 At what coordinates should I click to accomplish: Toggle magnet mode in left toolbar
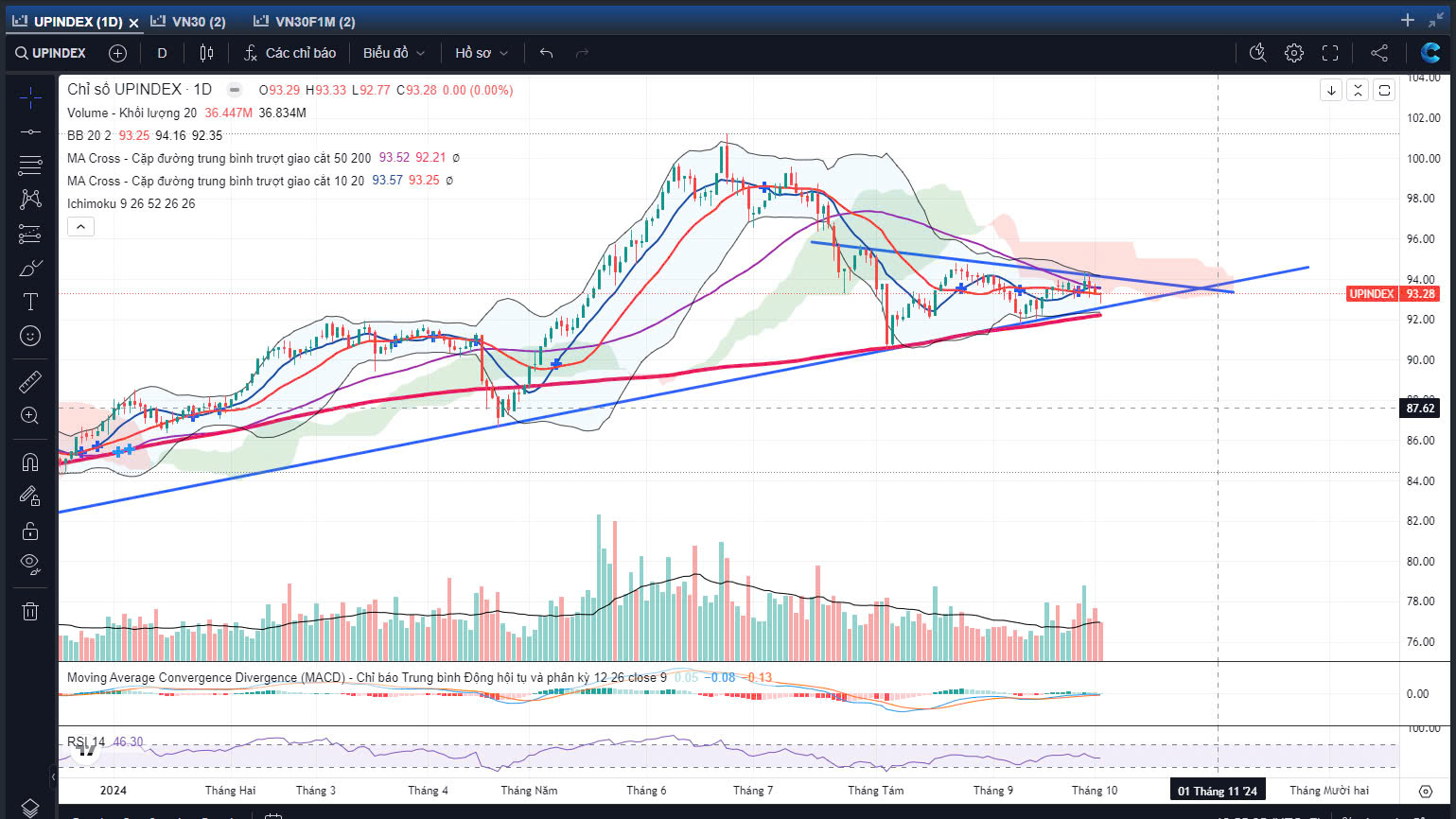pos(30,462)
